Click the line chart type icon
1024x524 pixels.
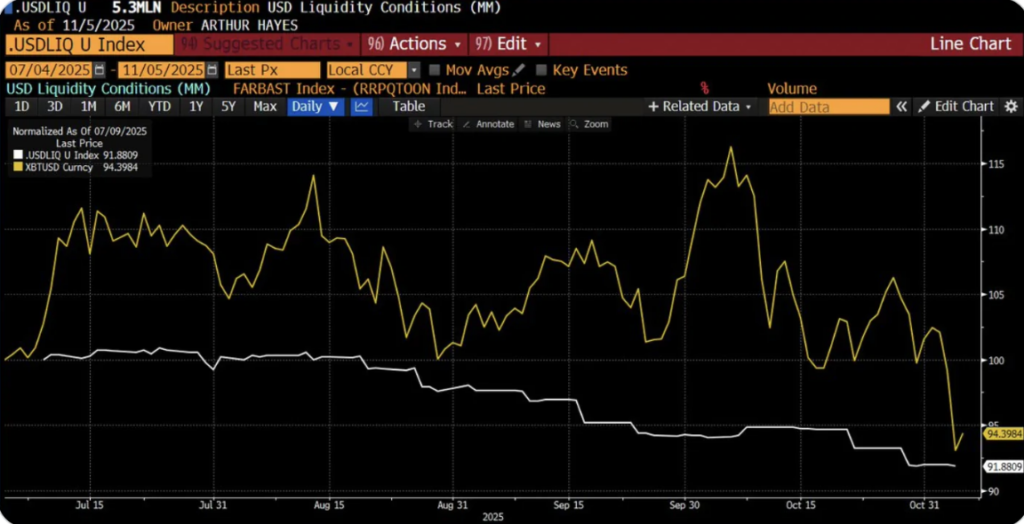tap(362, 106)
